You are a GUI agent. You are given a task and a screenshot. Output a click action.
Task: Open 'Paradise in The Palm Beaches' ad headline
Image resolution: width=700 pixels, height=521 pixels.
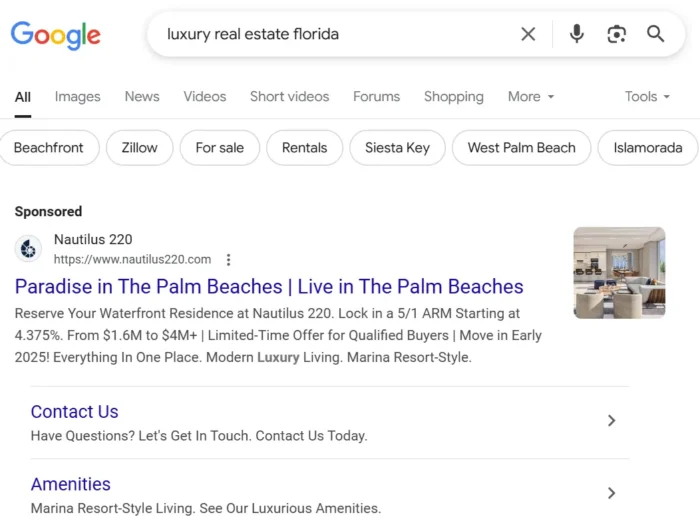[x=269, y=287]
